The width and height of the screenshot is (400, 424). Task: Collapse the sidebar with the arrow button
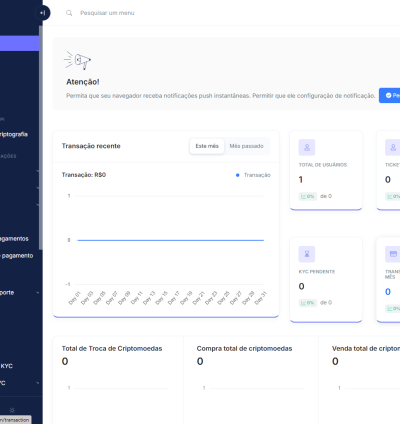pyautogui.click(x=43, y=13)
